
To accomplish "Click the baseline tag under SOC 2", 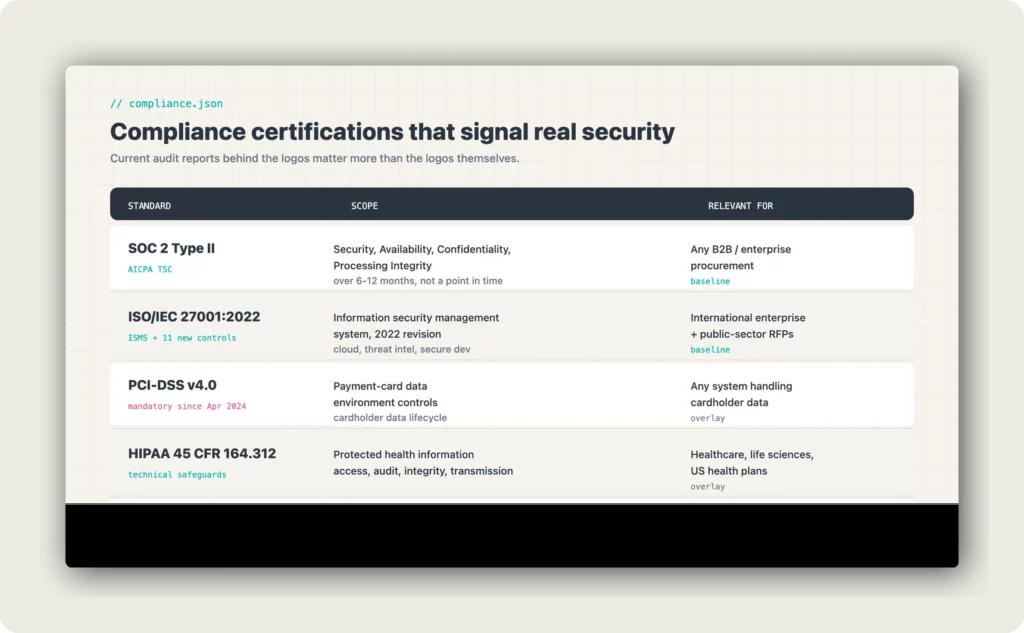I will coord(710,281).
